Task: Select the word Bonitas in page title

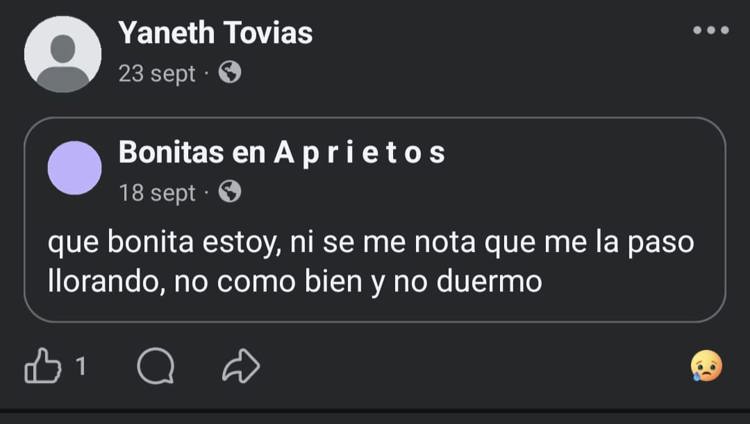Action: coord(171,152)
